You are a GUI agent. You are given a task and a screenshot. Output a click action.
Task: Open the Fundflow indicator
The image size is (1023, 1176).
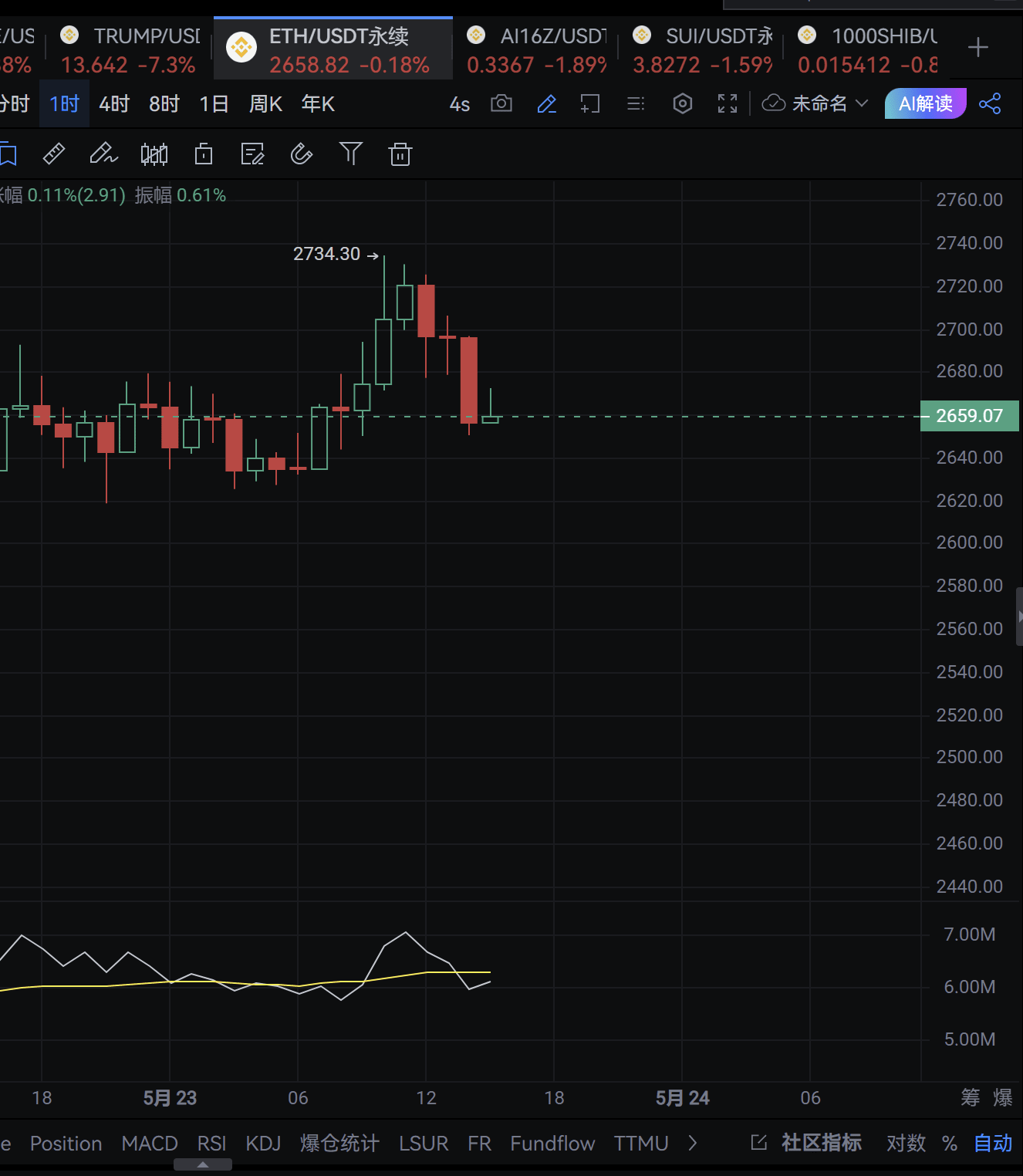coord(552,1143)
